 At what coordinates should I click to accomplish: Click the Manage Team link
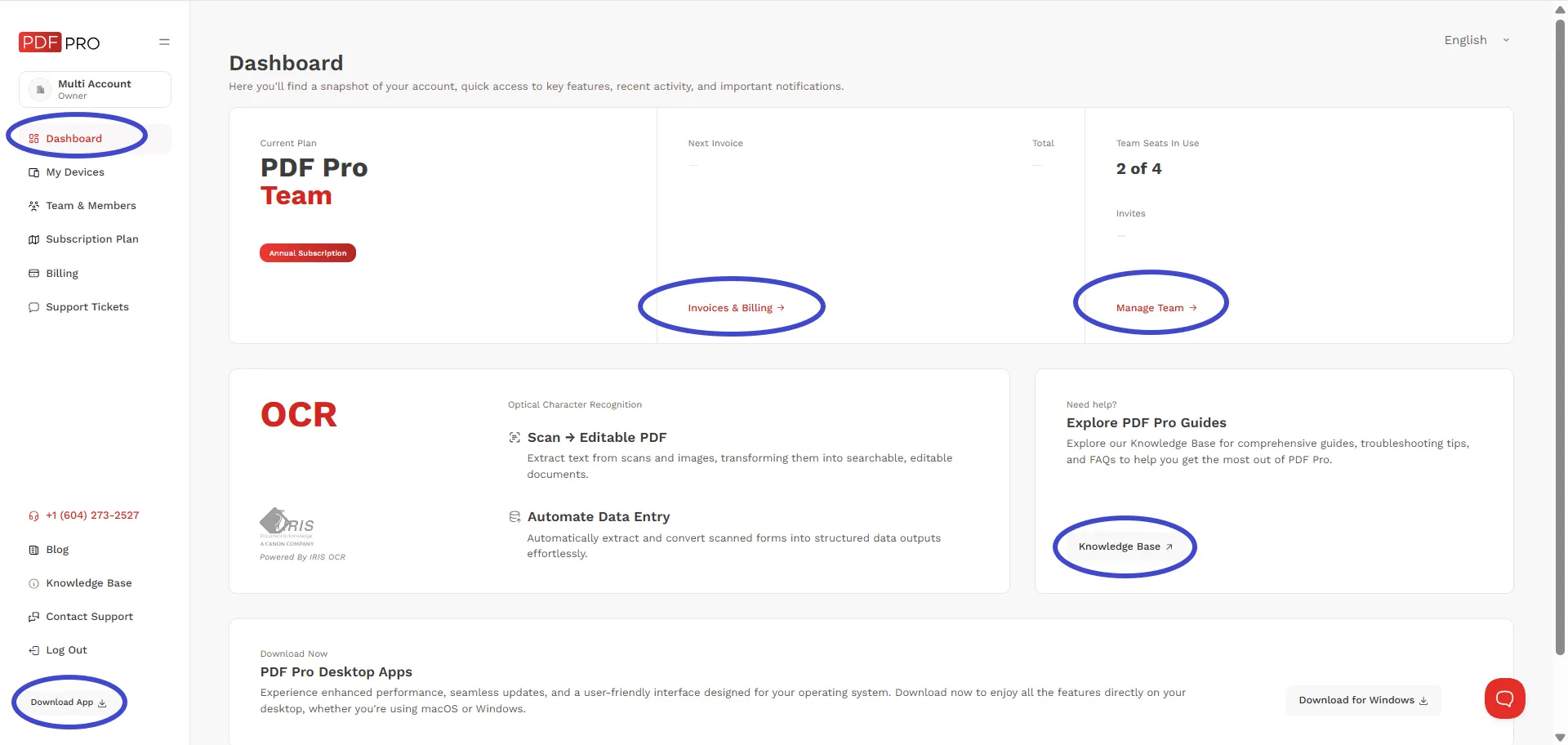(x=1156, y=308)
